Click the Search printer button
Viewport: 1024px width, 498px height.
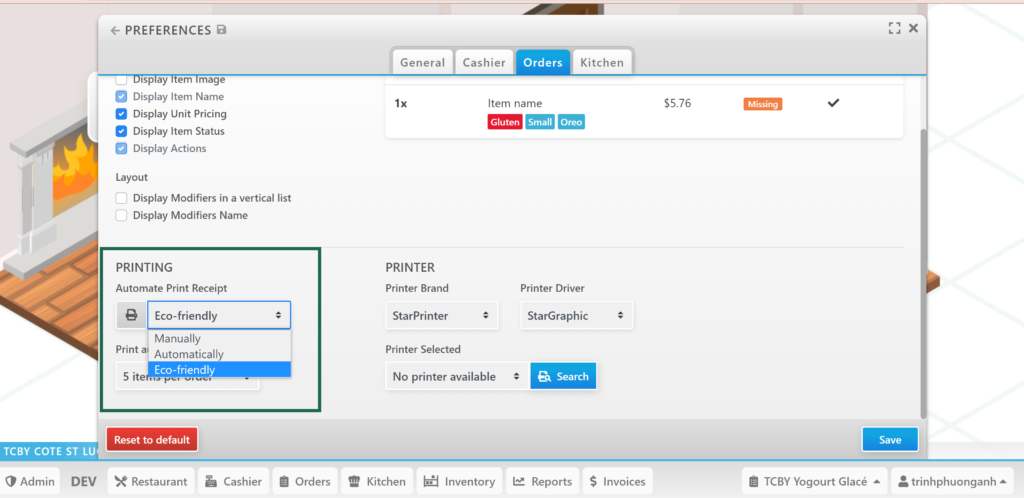click(x=563, y=377)
